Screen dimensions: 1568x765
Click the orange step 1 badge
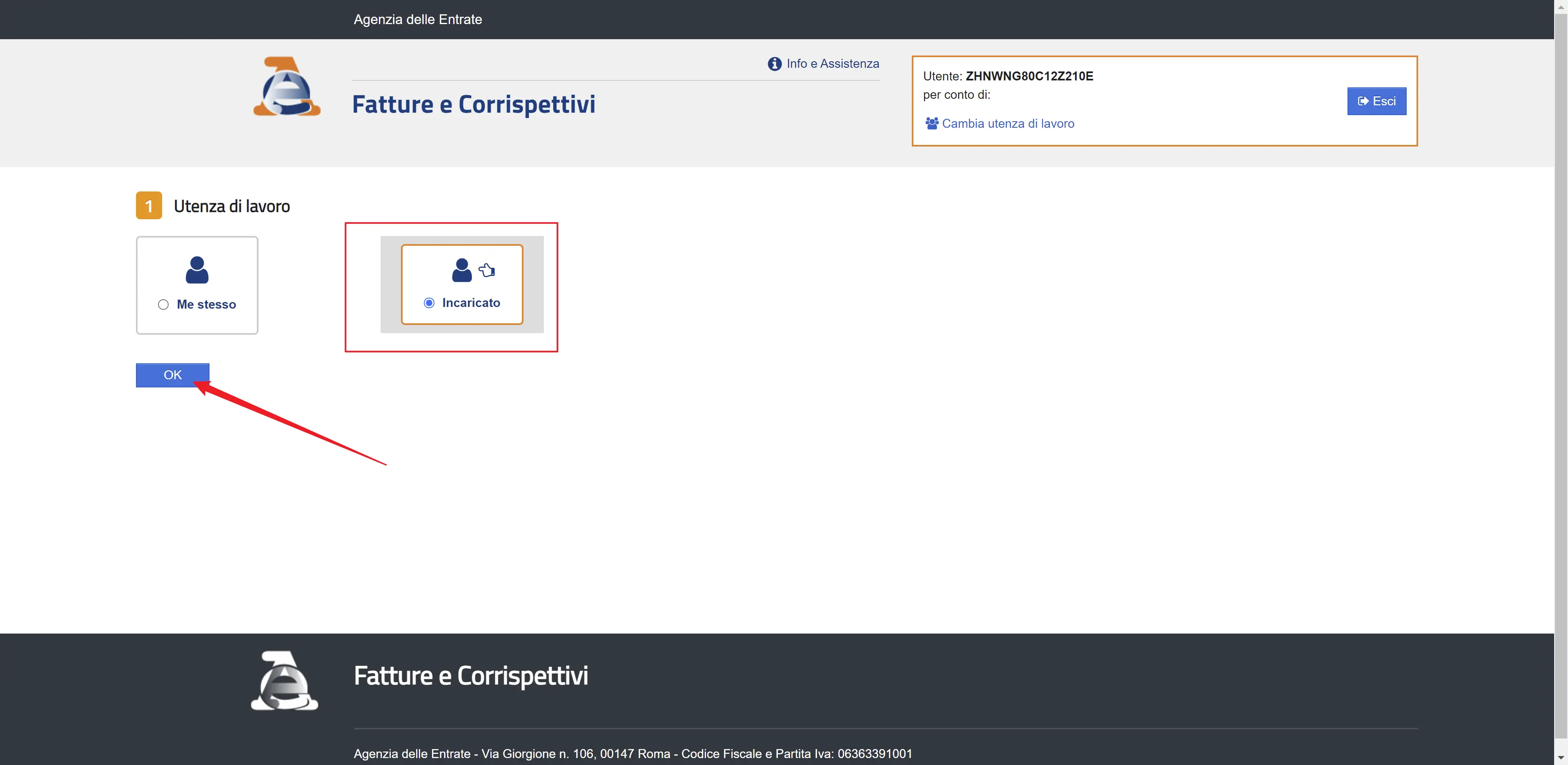149,206
